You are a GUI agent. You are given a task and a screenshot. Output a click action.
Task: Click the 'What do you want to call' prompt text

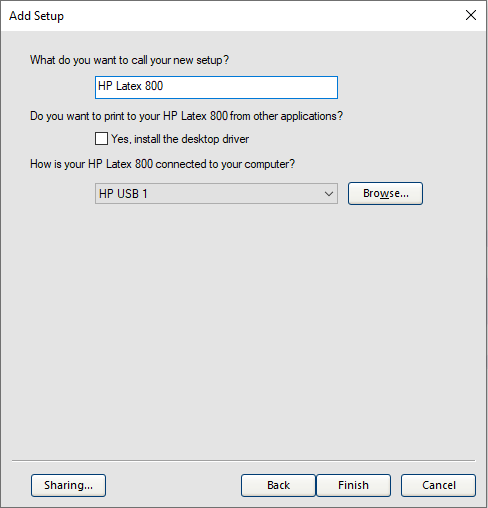[129, 60]
